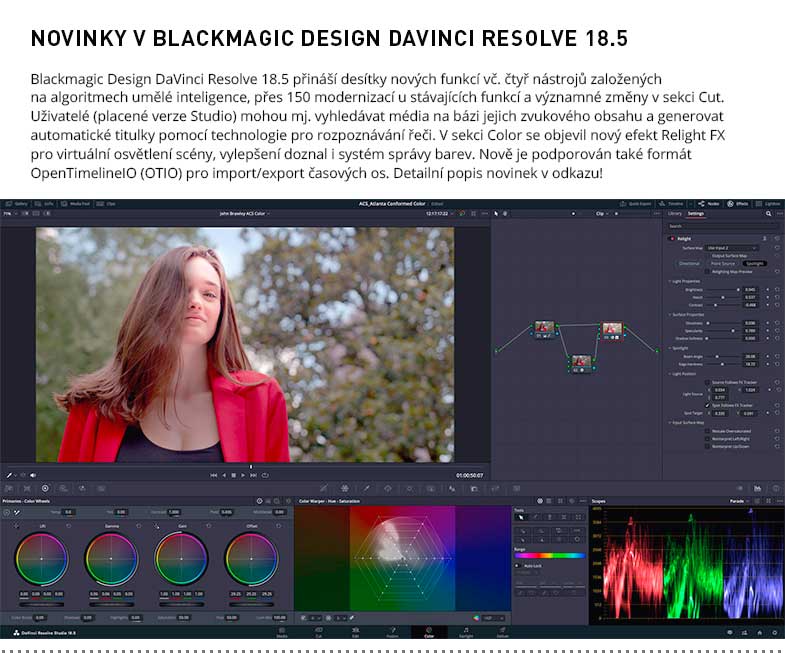The height and width of the screenshot is (653, 785).
Task: Open the Surface Map dropdown
Action: click(732, 248)
